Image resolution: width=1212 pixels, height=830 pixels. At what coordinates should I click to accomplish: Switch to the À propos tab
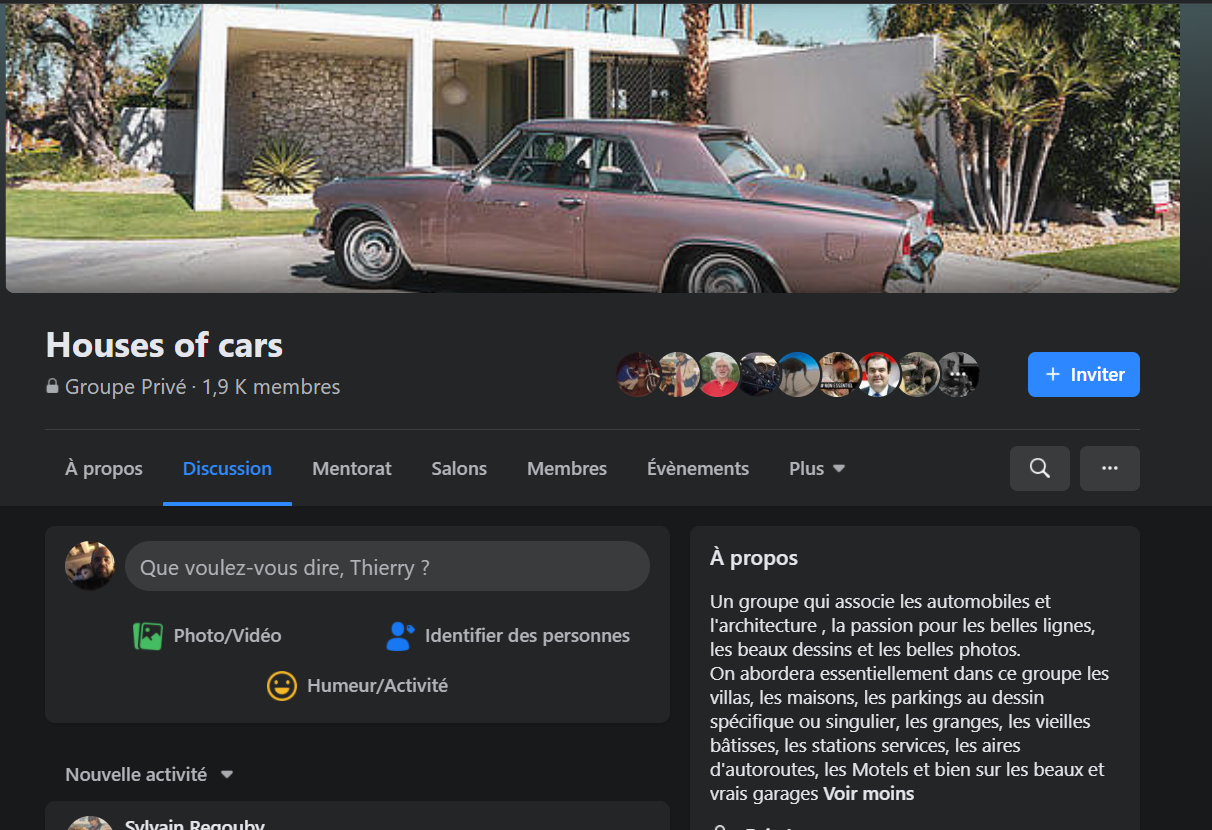pos(104,468)
